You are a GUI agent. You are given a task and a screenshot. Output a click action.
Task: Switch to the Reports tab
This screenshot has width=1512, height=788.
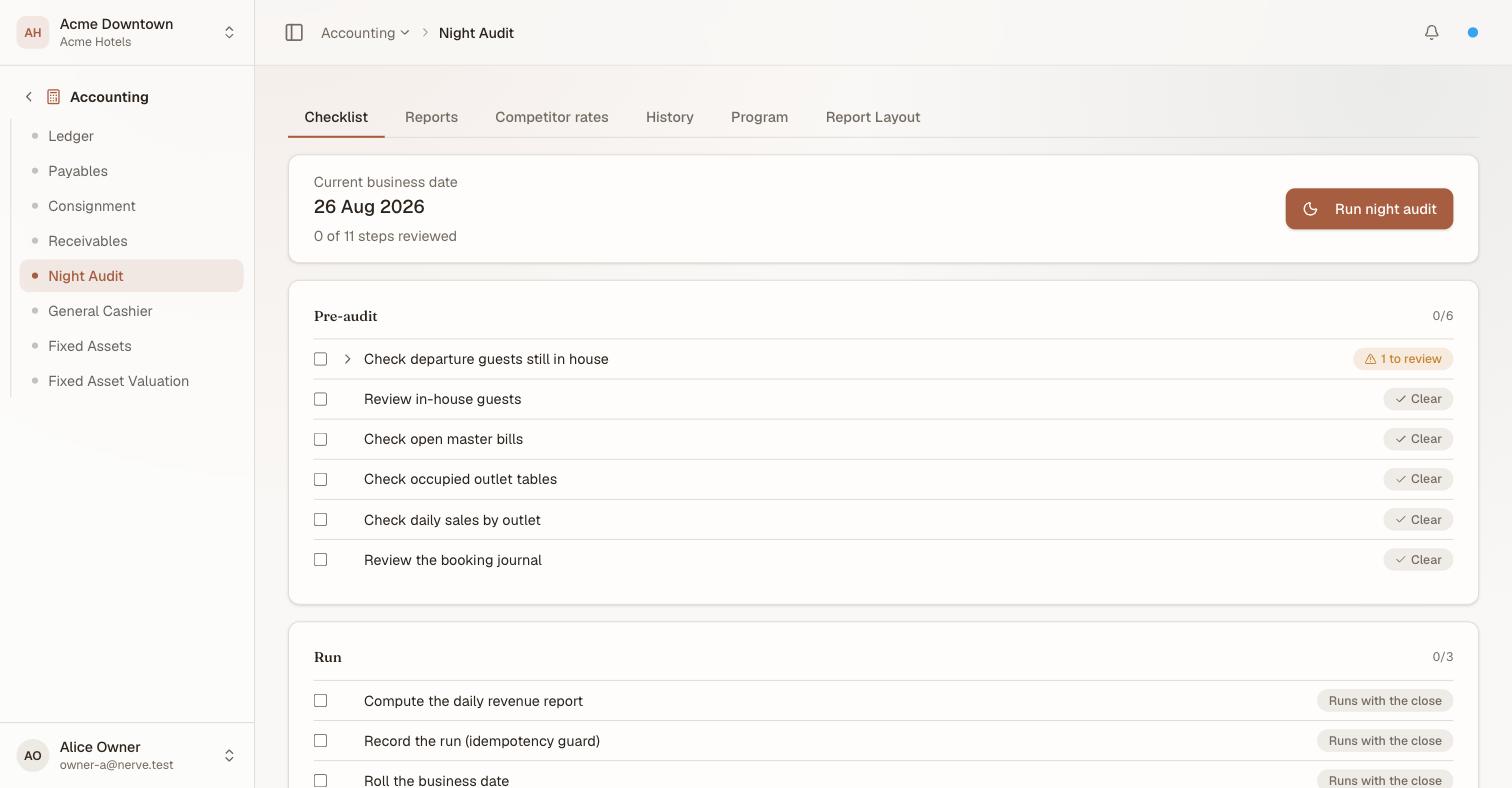(x=431, y=117)
